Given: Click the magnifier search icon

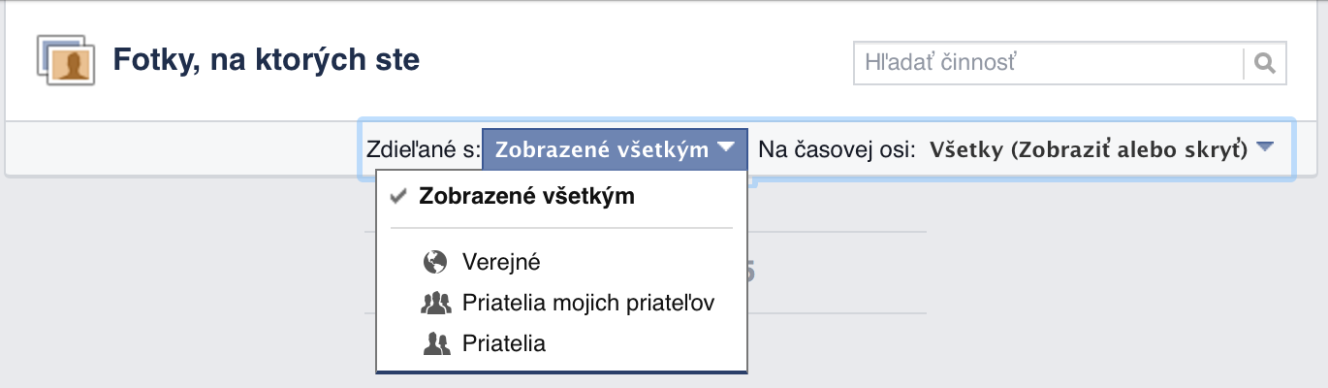Looking at the screenshot, I should (x=1264, y=63).
